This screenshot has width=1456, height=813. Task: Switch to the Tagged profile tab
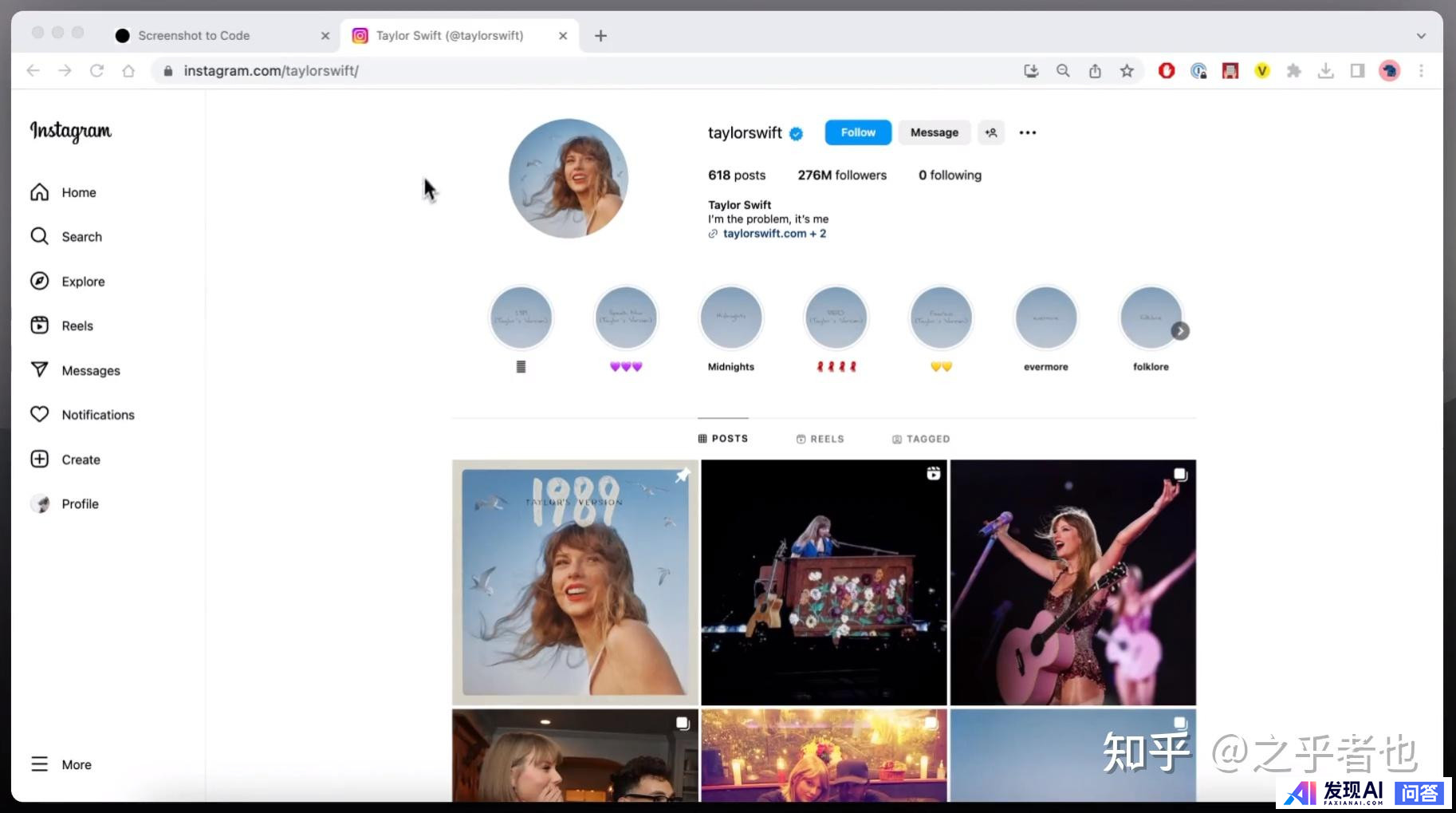point(921,439)
